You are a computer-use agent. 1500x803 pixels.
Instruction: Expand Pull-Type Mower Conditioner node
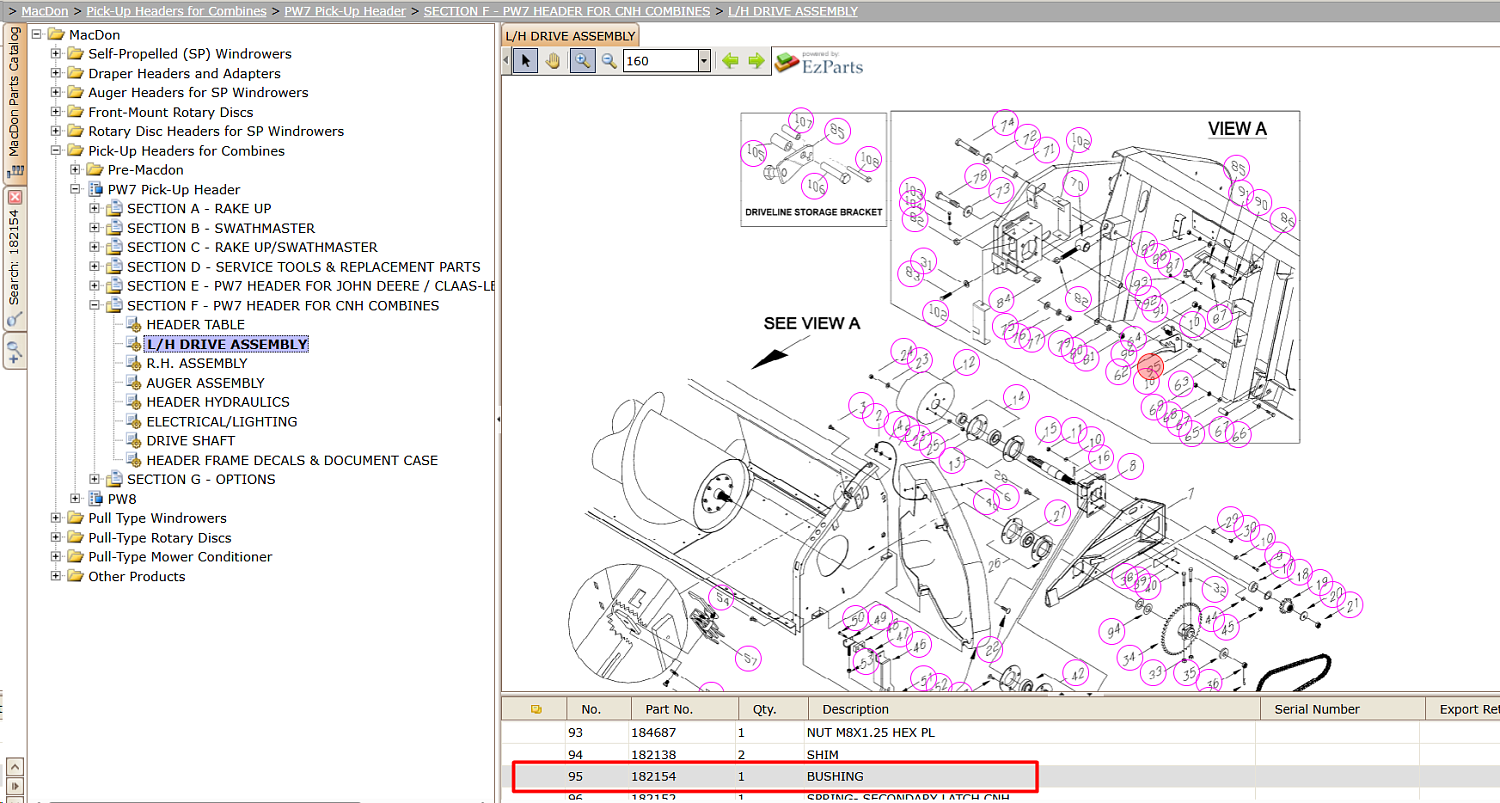pyautogui.click(x=56, y=557)
